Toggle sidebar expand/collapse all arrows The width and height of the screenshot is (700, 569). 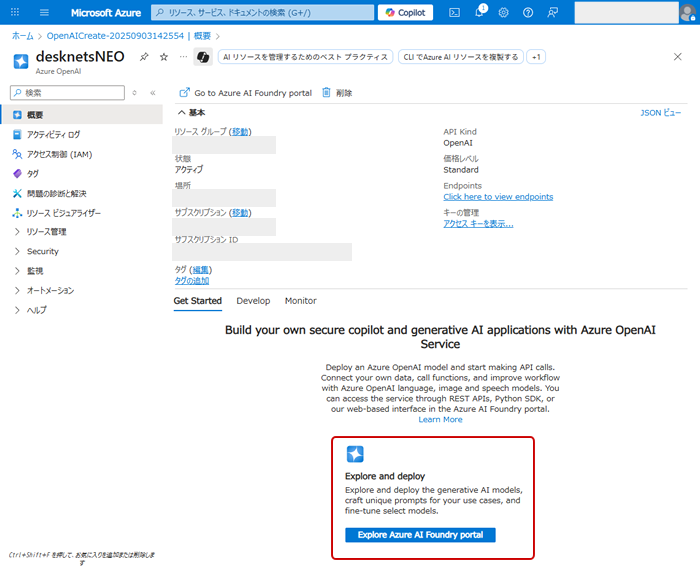(134, 93)
